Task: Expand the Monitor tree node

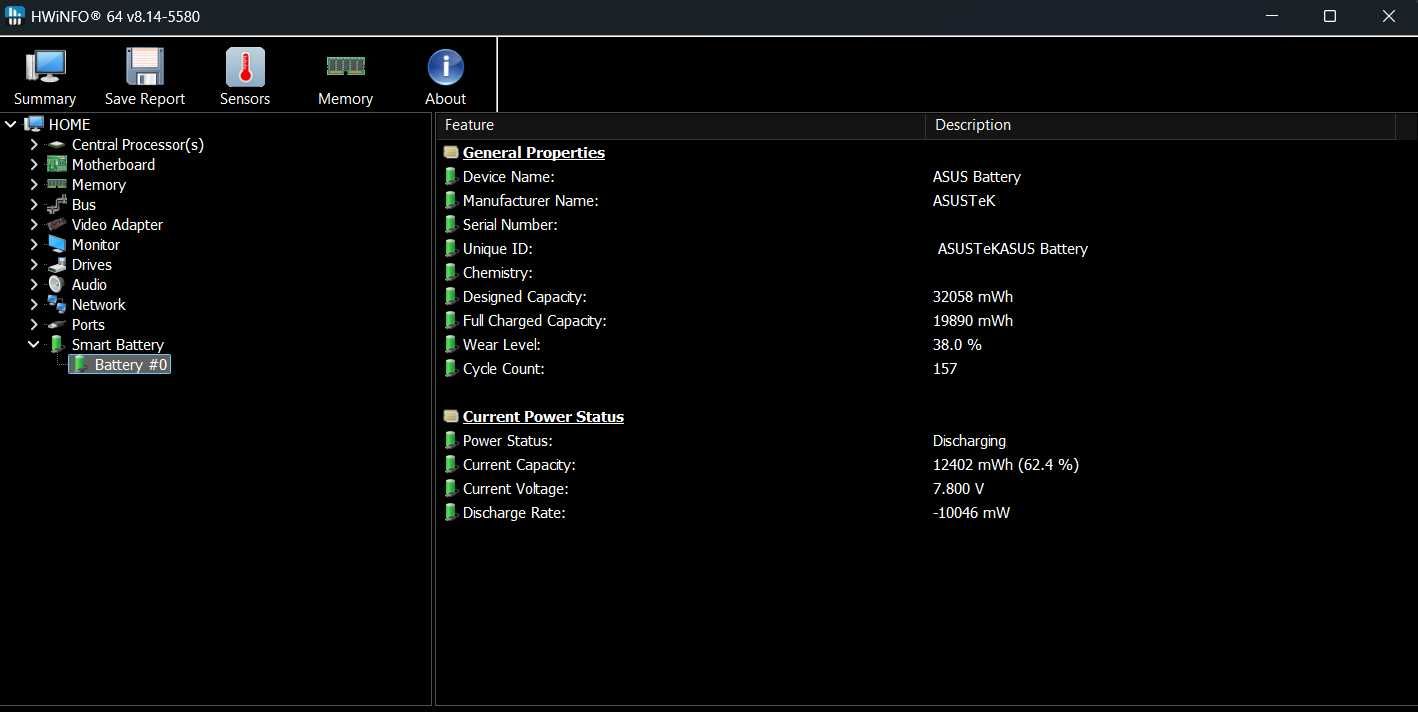Action: coord(34,244)
